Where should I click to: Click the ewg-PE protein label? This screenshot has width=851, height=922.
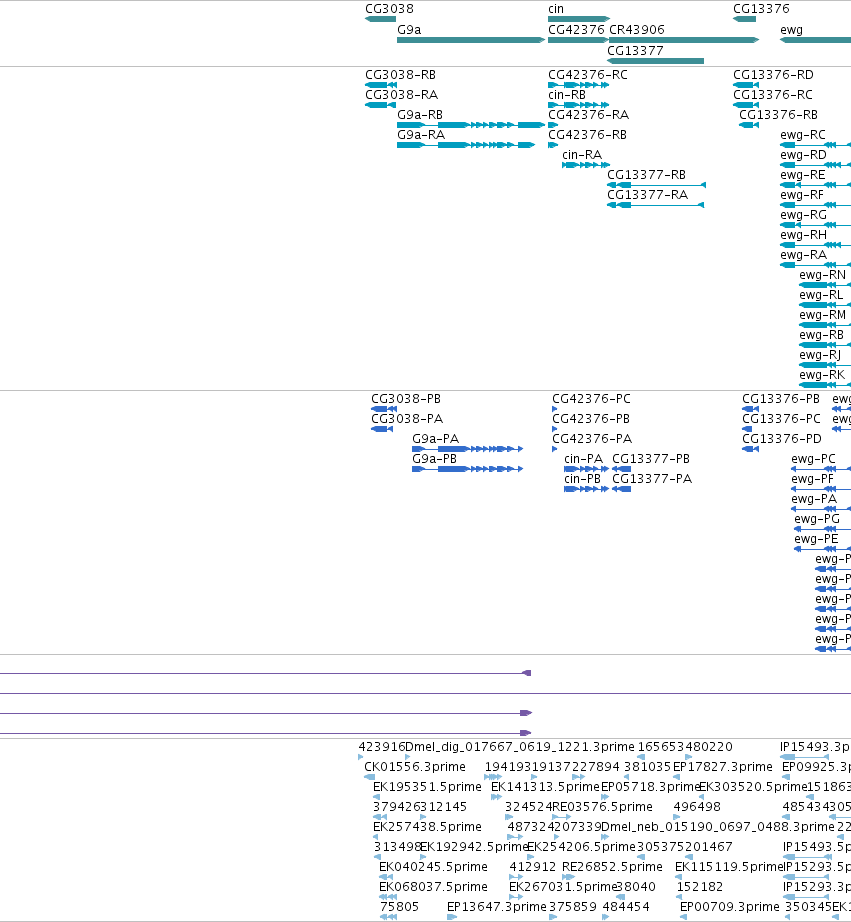point(816,539)
